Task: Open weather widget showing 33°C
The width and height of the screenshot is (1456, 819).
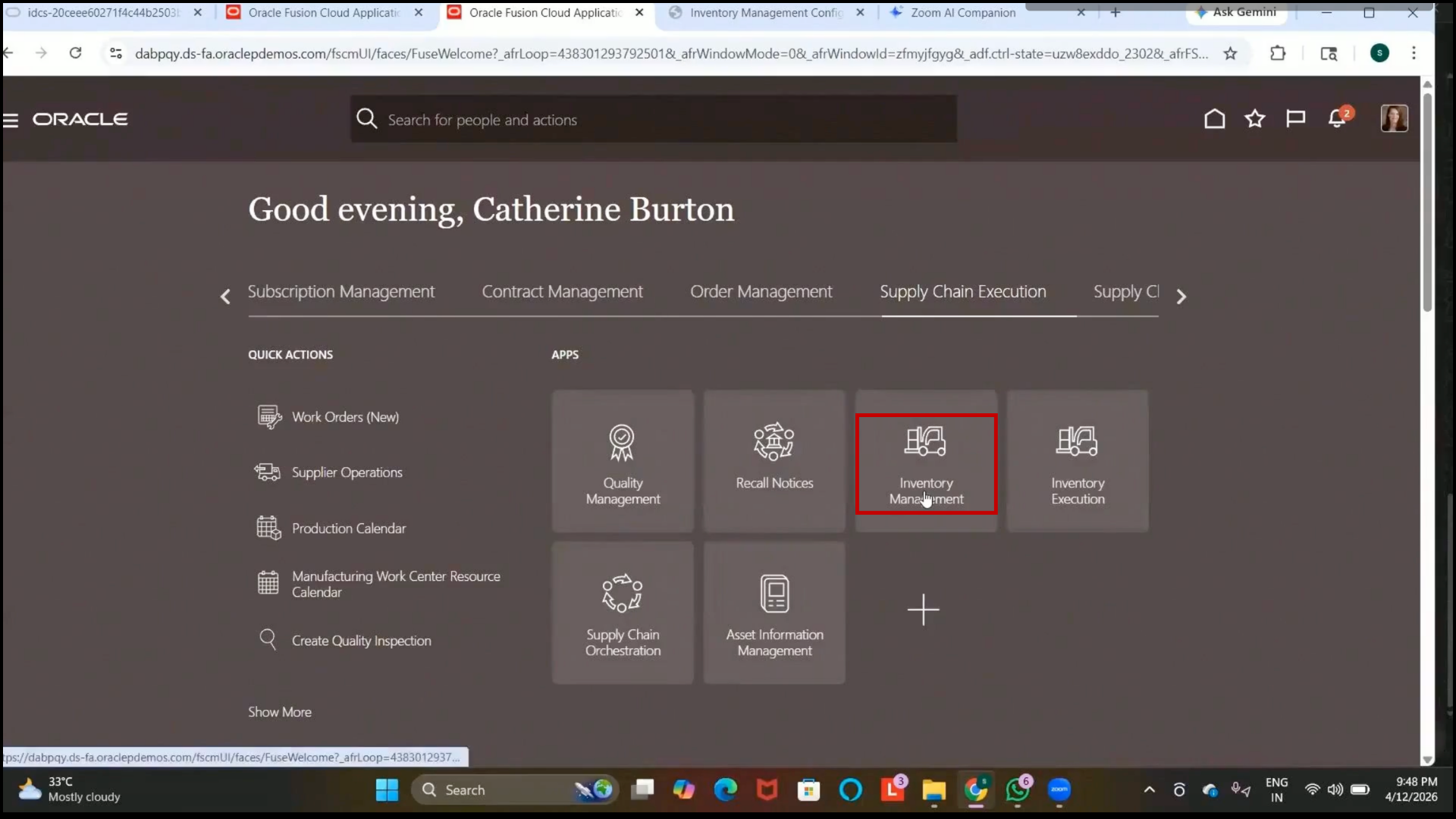Action: click(70, 789)
